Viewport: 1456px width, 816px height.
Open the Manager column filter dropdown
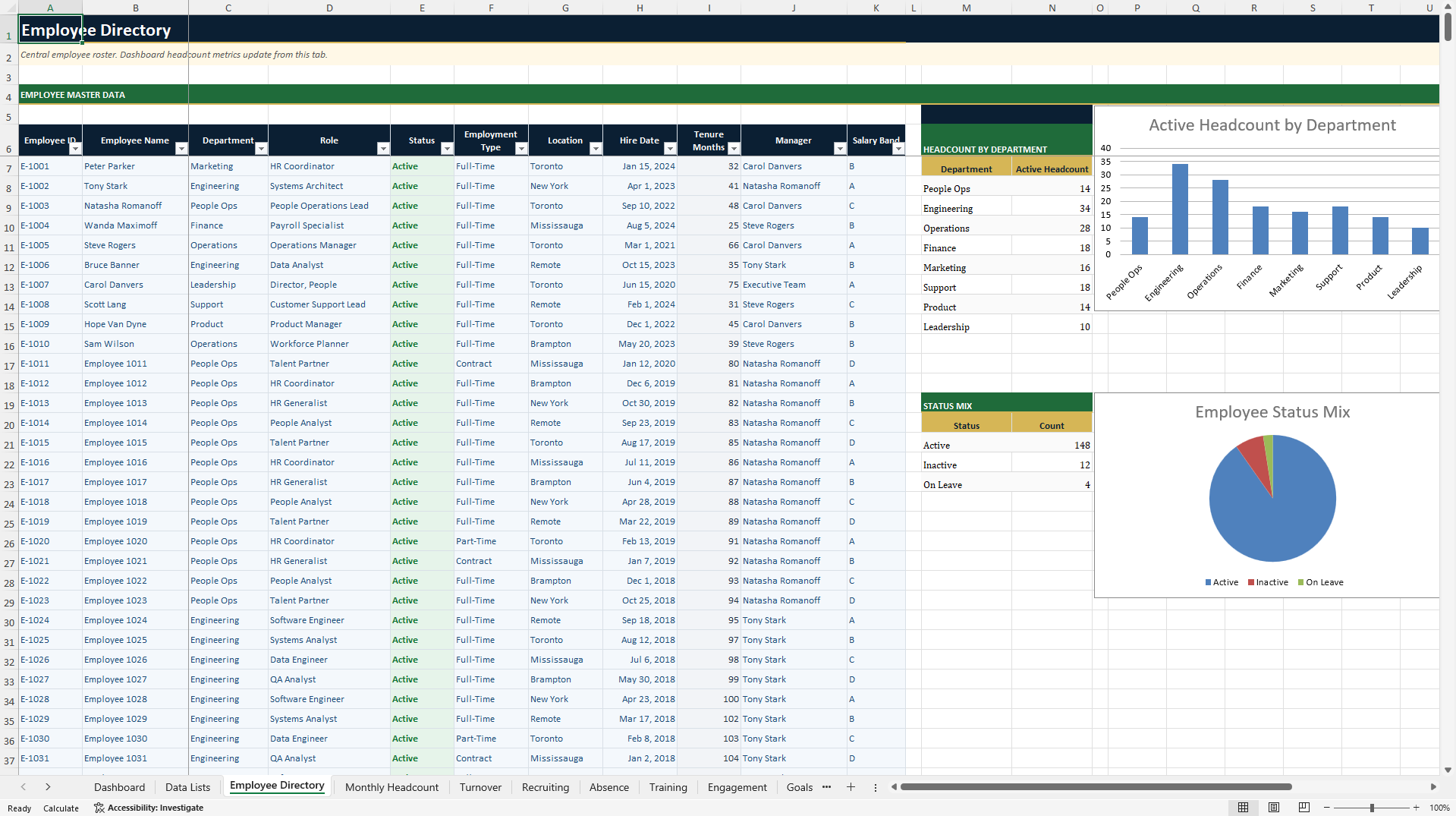(839, 149)
